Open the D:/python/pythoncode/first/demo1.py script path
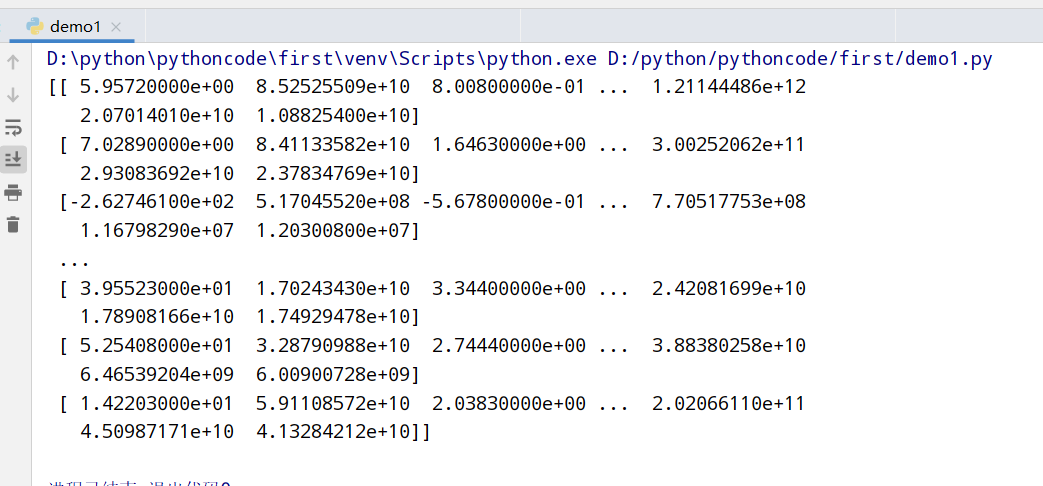The width and height of the screenshot is (1043, 486). coord(800,59)
